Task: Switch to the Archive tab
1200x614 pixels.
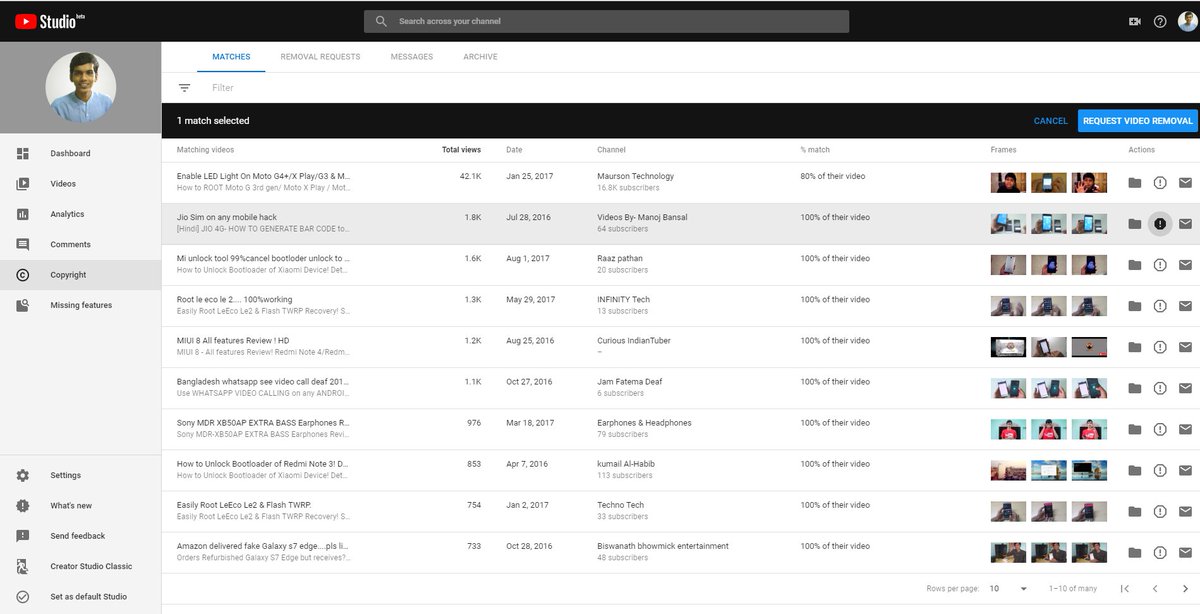Action: [x=480, y=57]
